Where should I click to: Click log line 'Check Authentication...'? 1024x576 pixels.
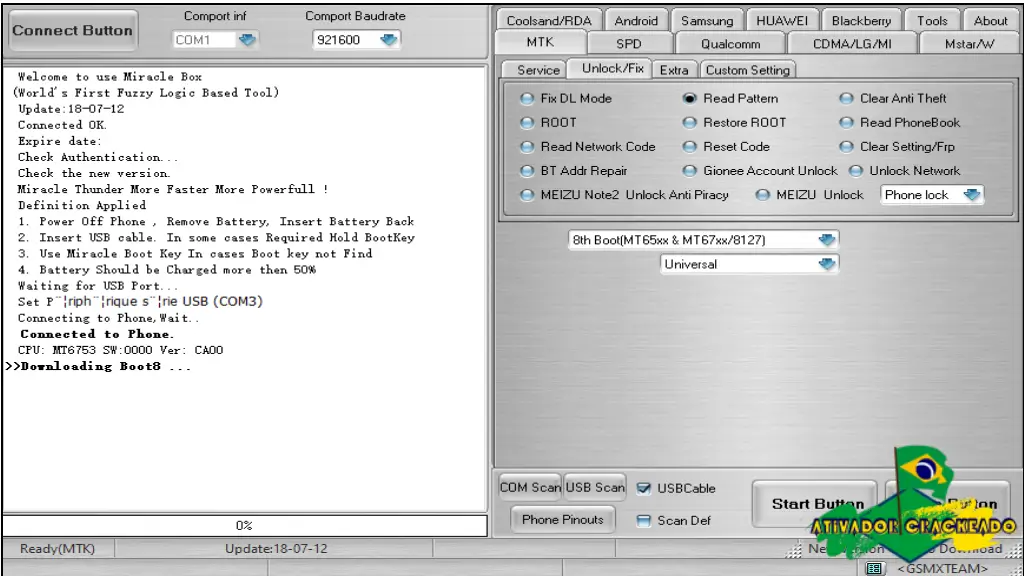coord(97,157)
